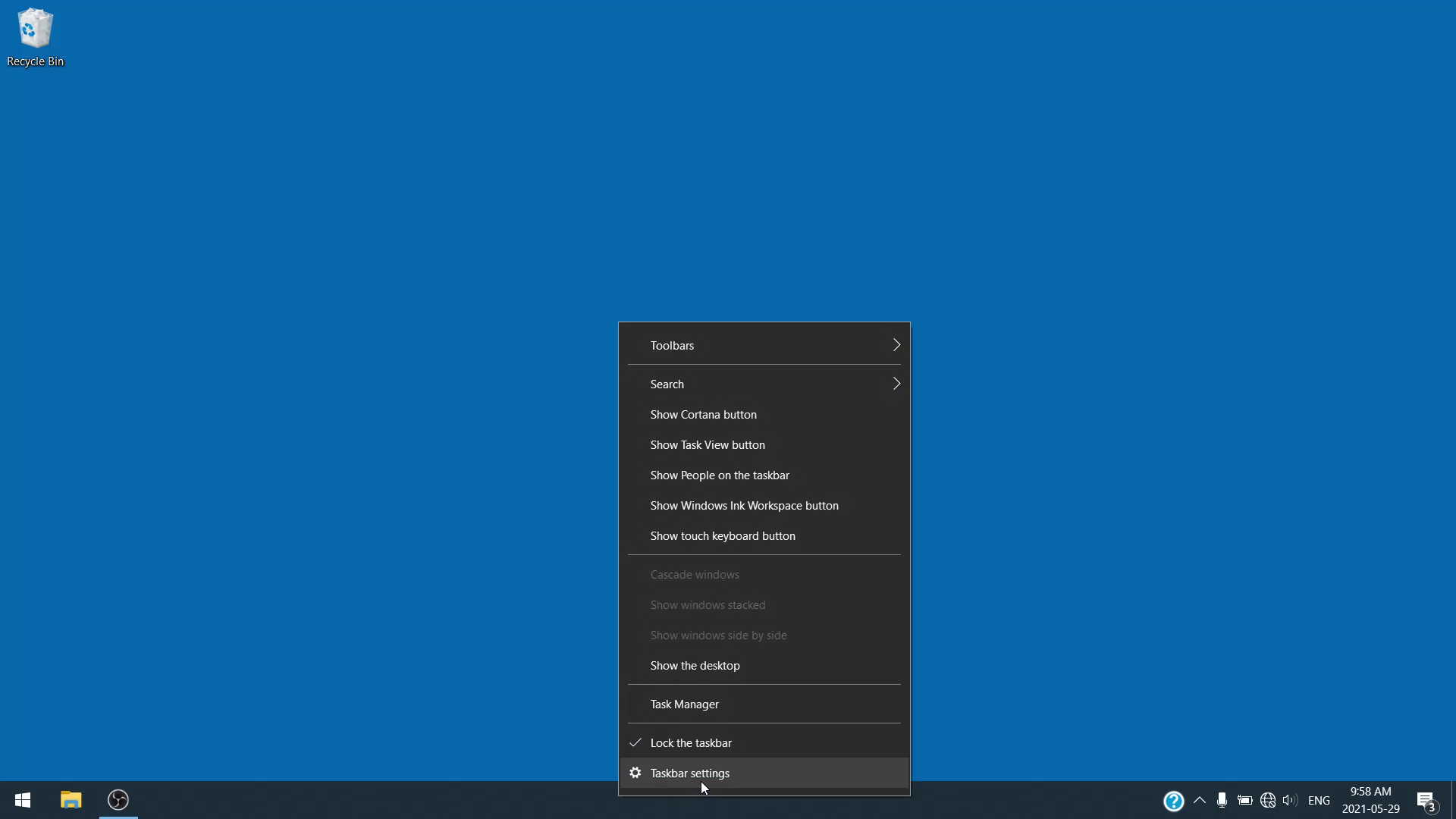Open the Action Center notifications icon
This screenshot has width=1456, height=819.
[1426, 801]
